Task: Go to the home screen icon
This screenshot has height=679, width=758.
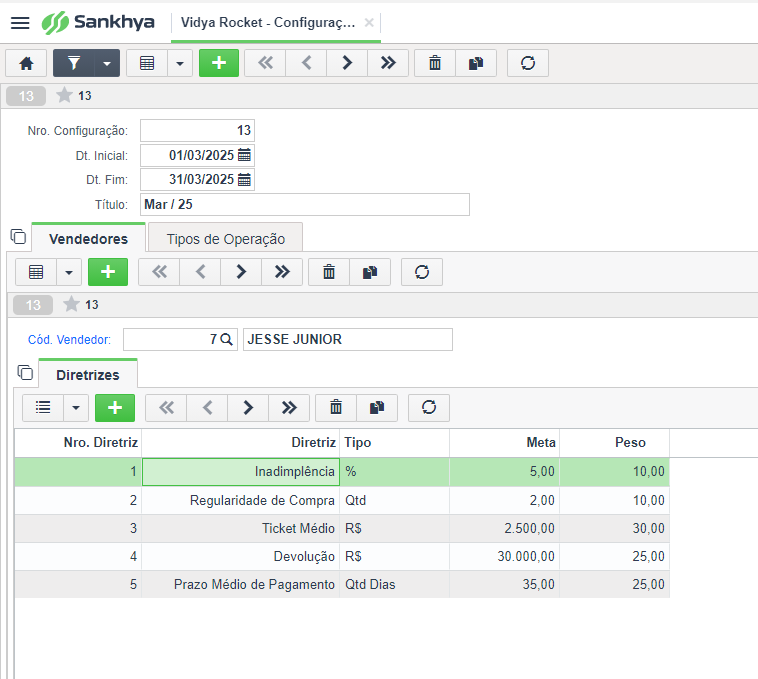Action: (x=26, y=63)
